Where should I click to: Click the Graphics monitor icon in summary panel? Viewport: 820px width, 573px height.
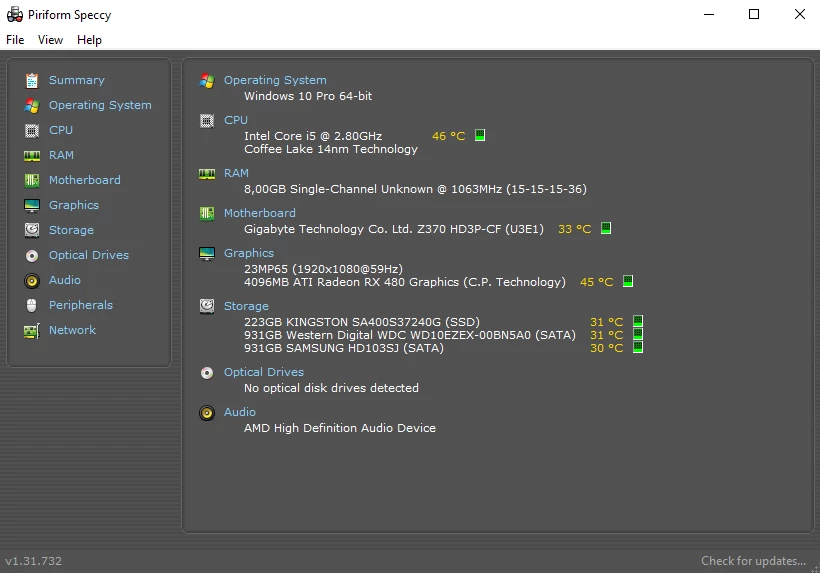click(207, 254)
